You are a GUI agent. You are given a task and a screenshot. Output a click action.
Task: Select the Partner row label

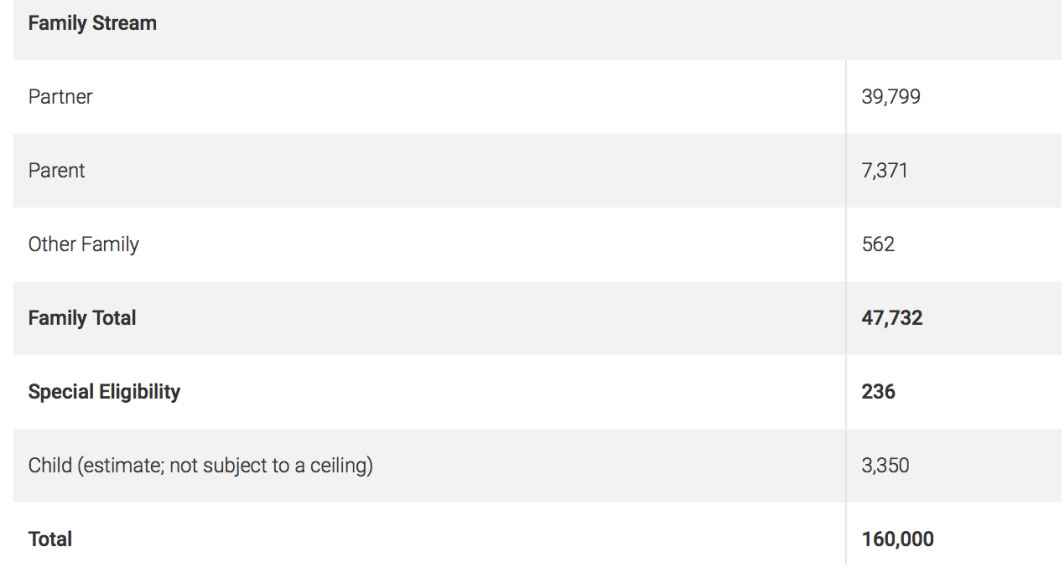pos(60,97)
